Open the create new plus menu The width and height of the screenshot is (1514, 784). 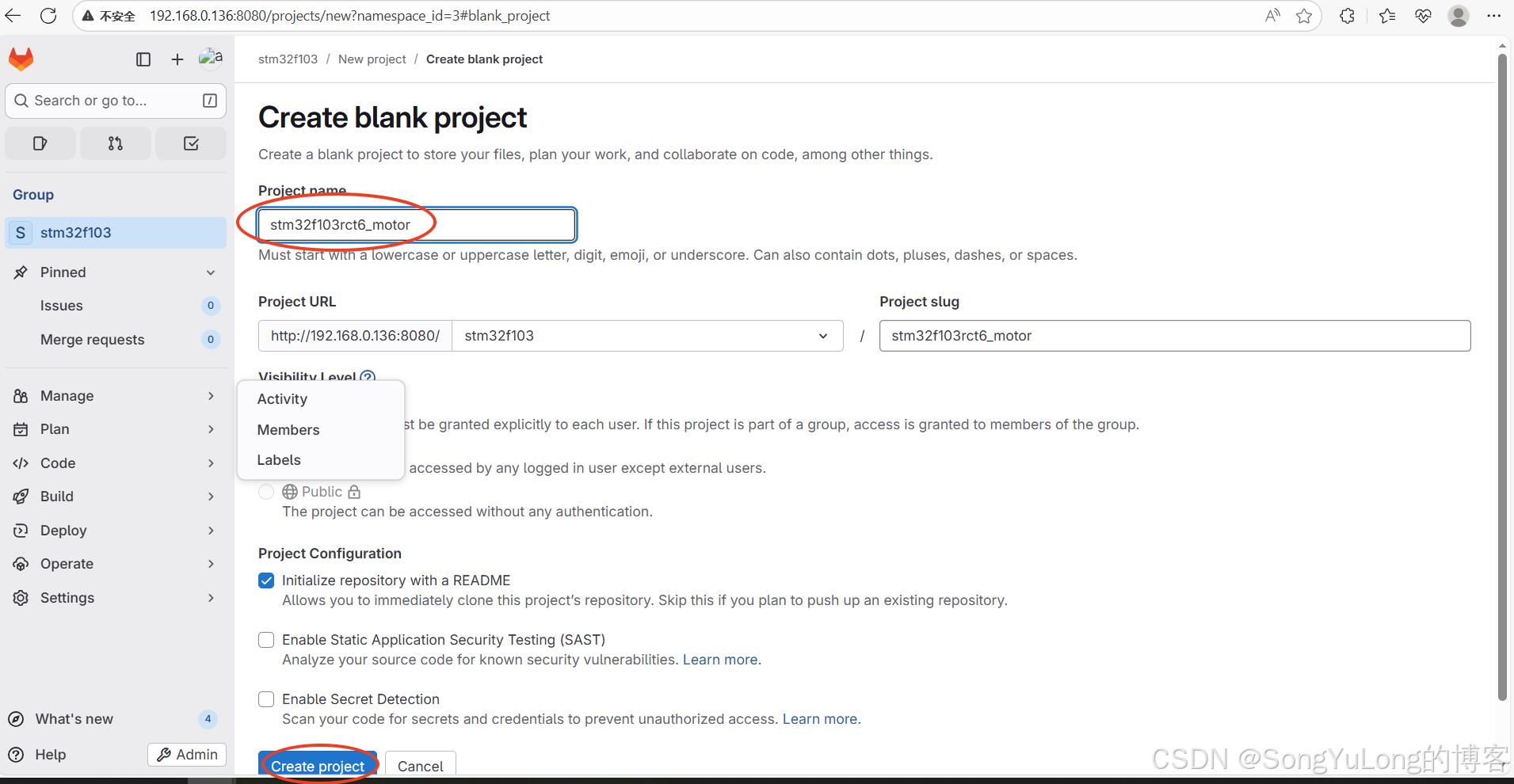pos(177,59)
